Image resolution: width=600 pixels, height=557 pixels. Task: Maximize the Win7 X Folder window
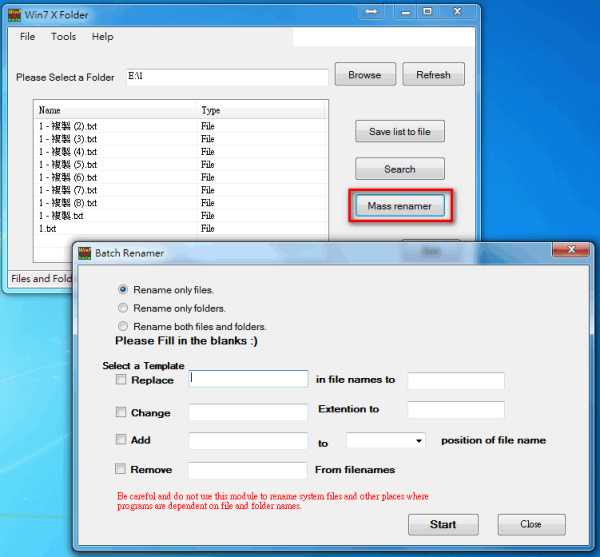[428, 11]
